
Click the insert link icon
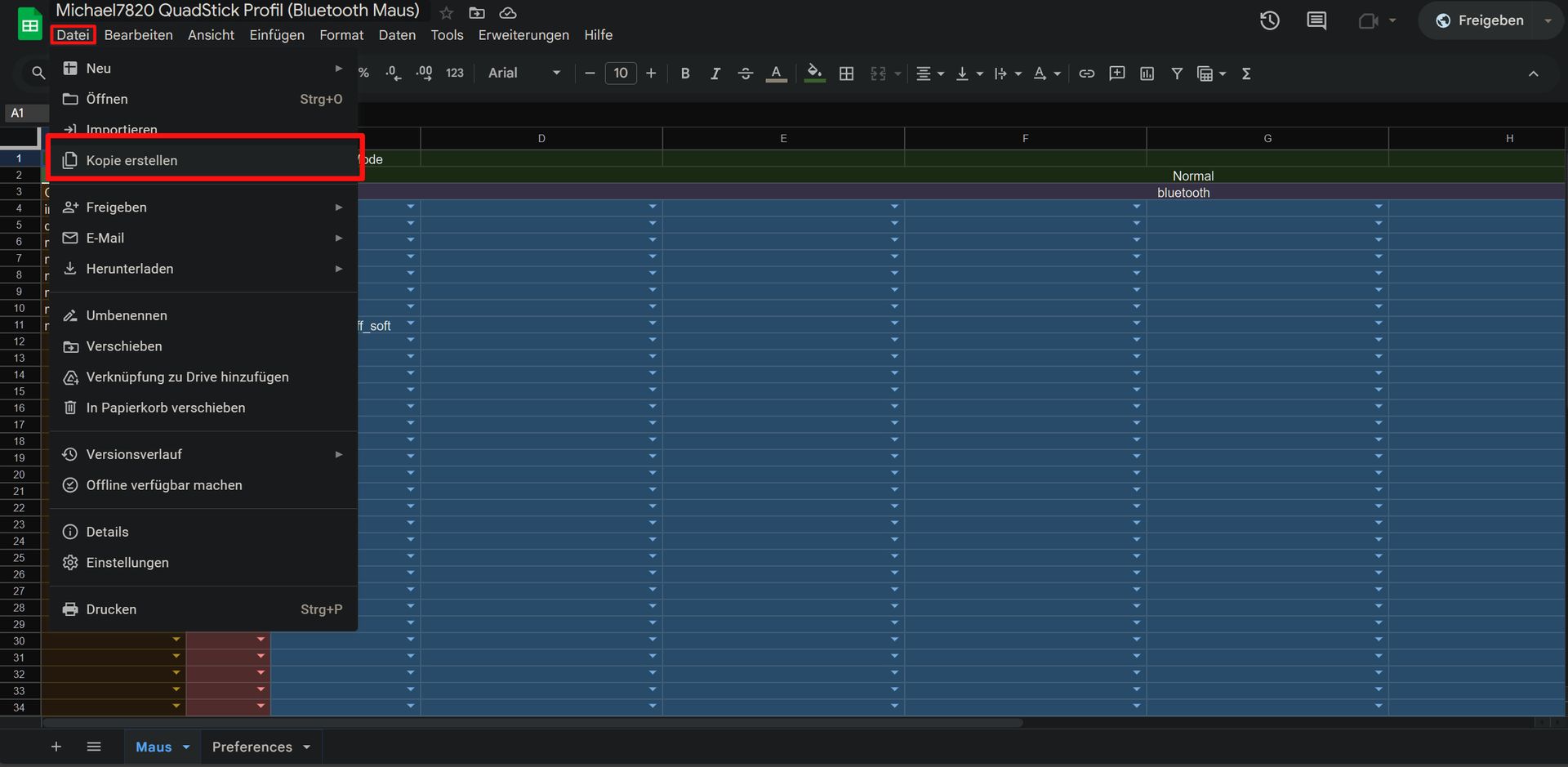pos(1086,74)
